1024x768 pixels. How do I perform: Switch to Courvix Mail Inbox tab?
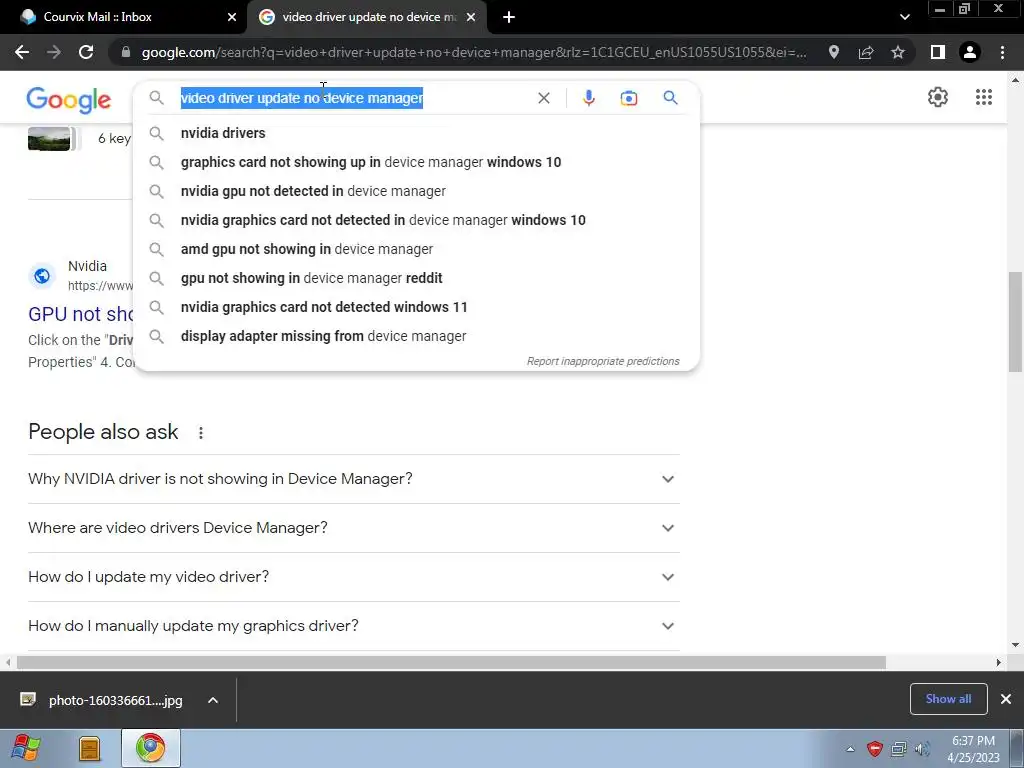pos(123,17)
